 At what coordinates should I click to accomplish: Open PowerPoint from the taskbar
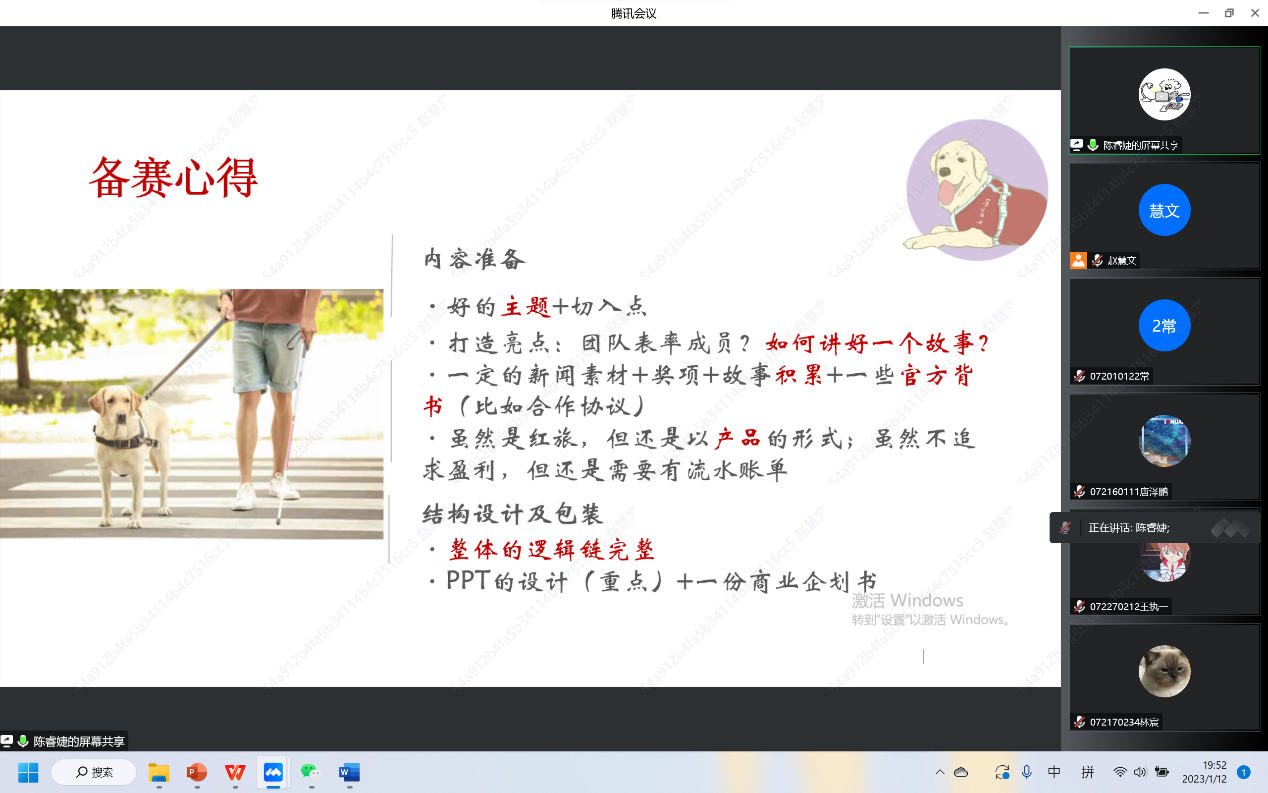197,772
